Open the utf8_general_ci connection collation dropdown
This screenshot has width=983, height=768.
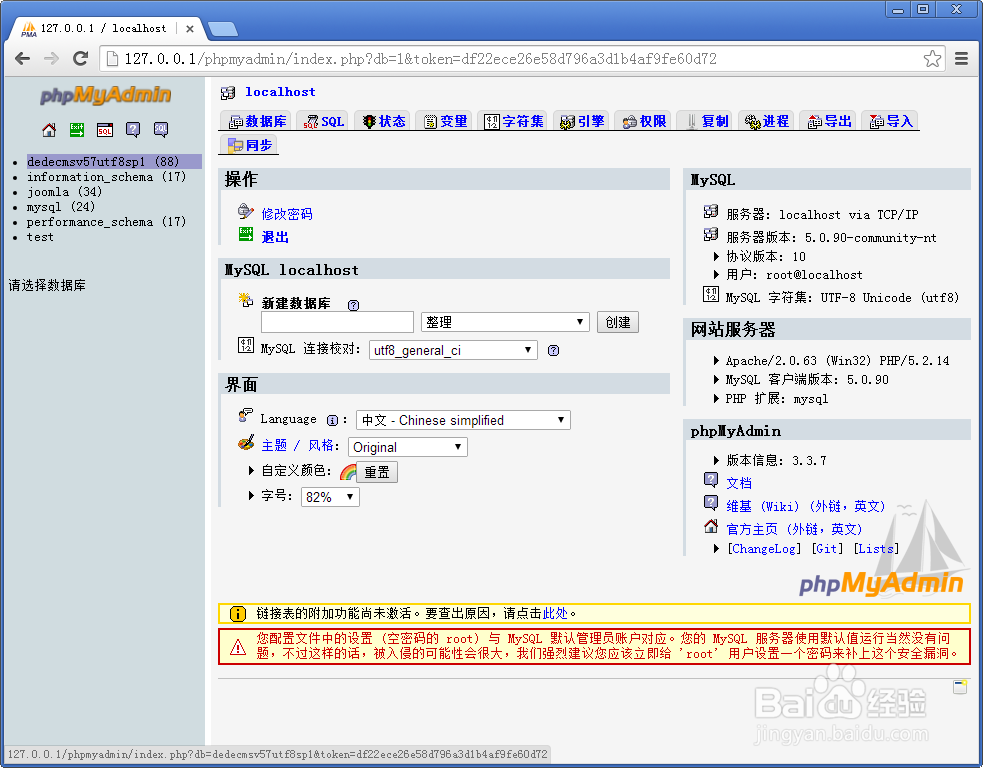(x=453, y=350)
